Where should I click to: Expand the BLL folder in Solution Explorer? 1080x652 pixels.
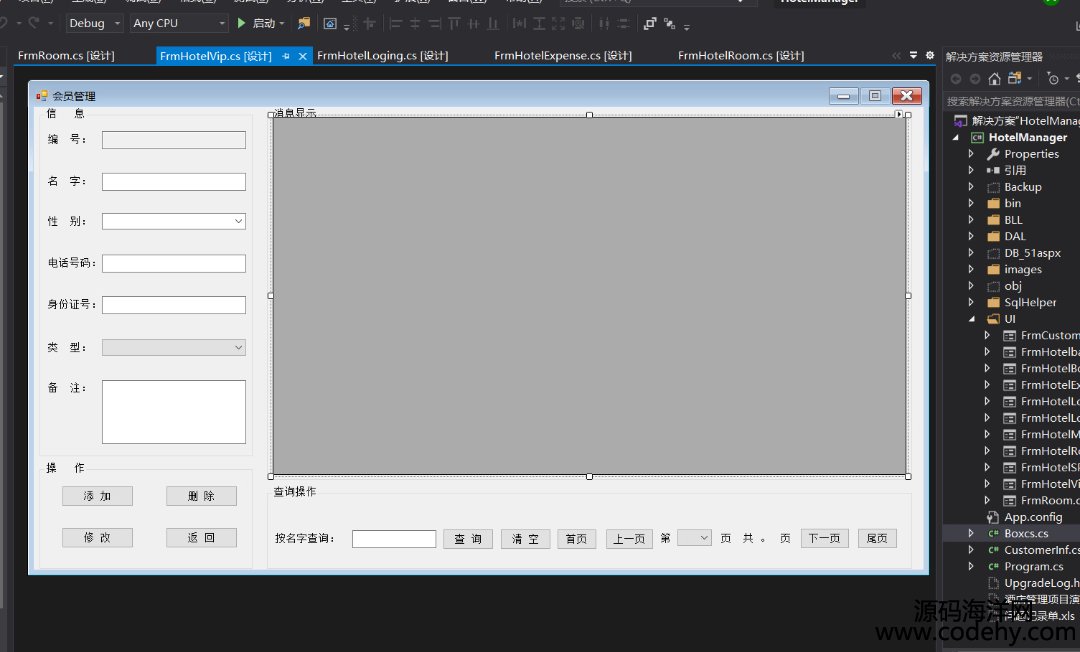point(970,220)
